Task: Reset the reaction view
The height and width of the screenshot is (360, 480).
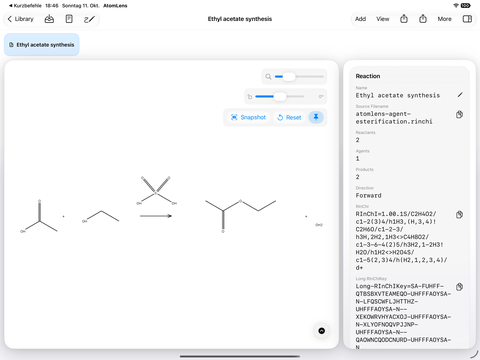Action: 289,117
